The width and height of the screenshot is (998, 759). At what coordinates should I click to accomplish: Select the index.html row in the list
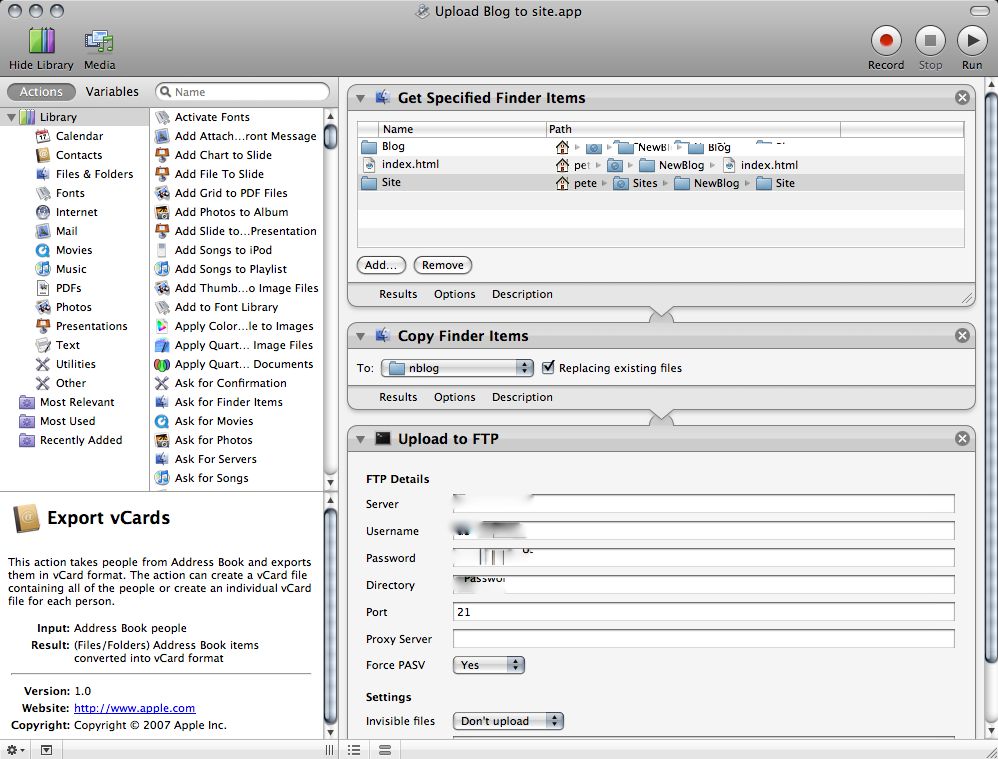(661, 164)
